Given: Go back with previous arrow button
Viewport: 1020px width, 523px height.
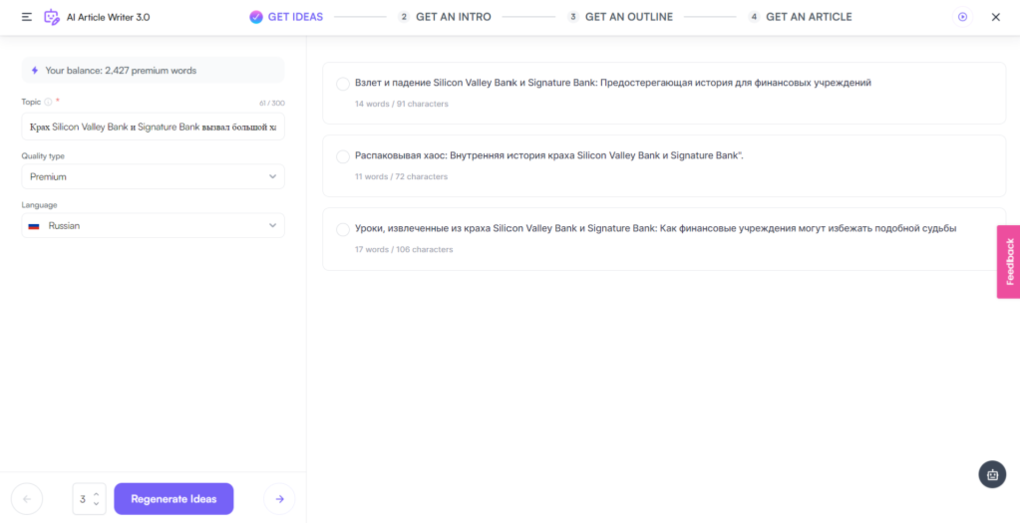Looking at the screenshot, I should coord(27,499).
